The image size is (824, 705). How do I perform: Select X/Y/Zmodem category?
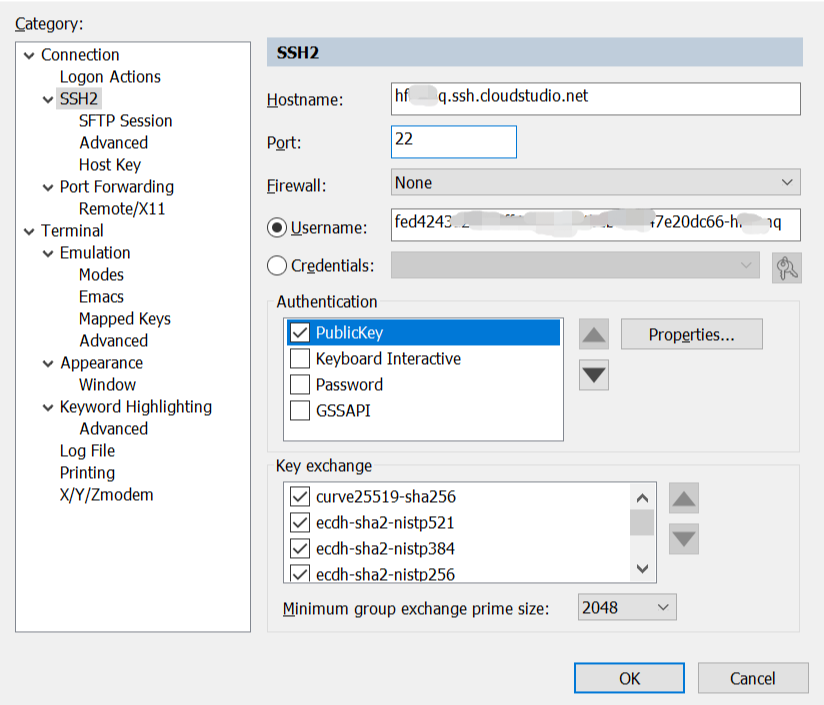[x=107, y=495]
